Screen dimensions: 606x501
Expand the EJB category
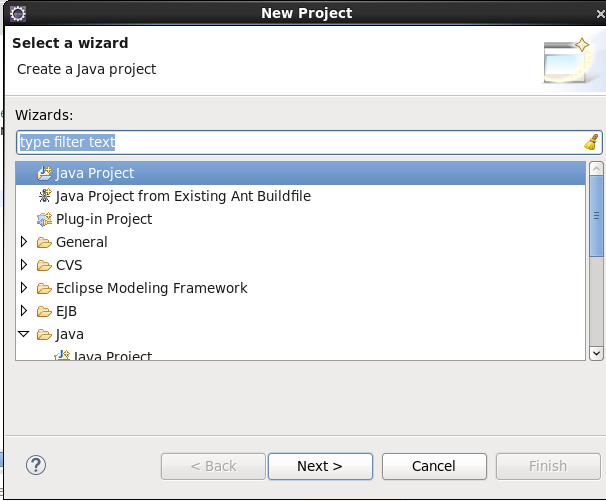pyautogui.click(x=25, y=311)
